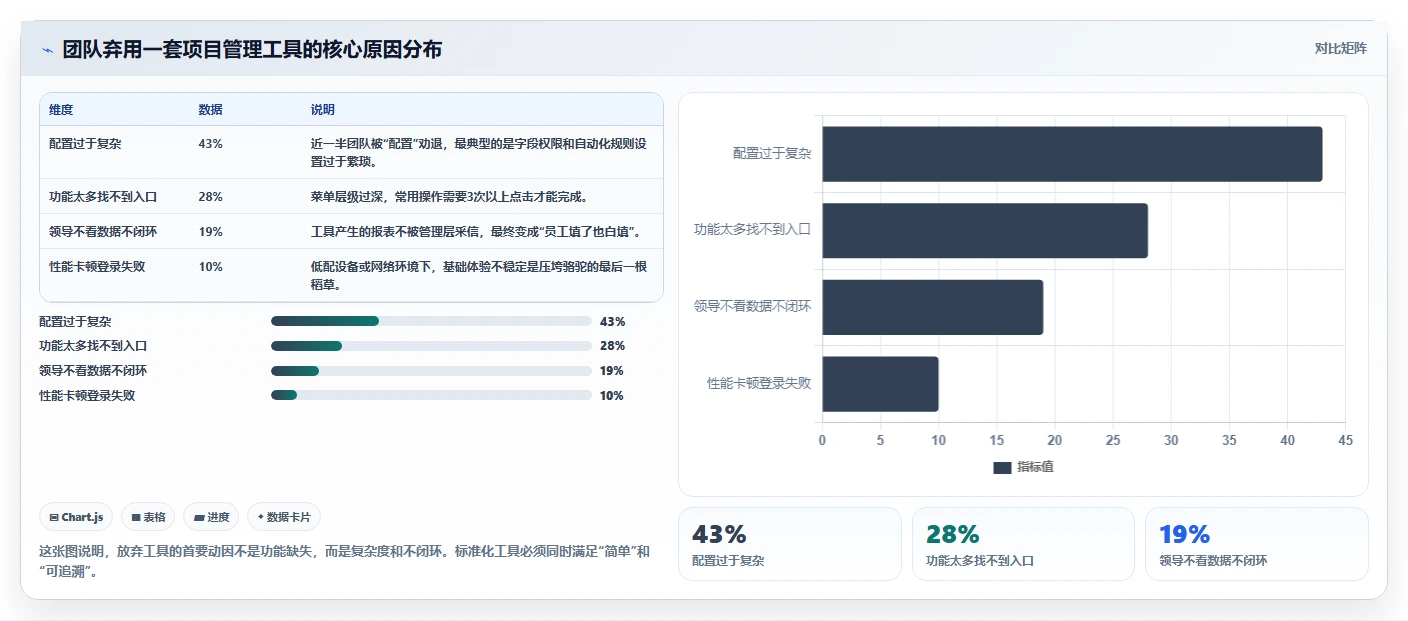Click the 说明 column header
Image resolution: width=1408 pixels, height=621 pixels.
coord(323,109)
